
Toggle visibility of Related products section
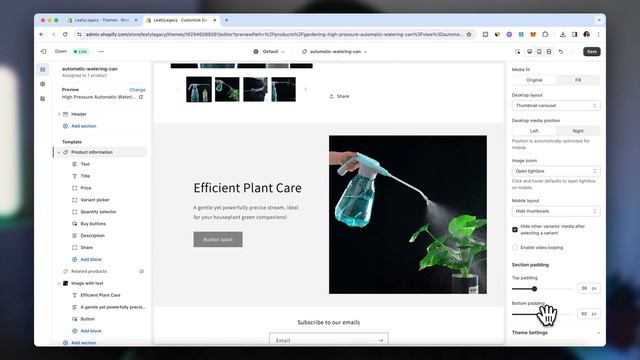(x=142, y=271)
